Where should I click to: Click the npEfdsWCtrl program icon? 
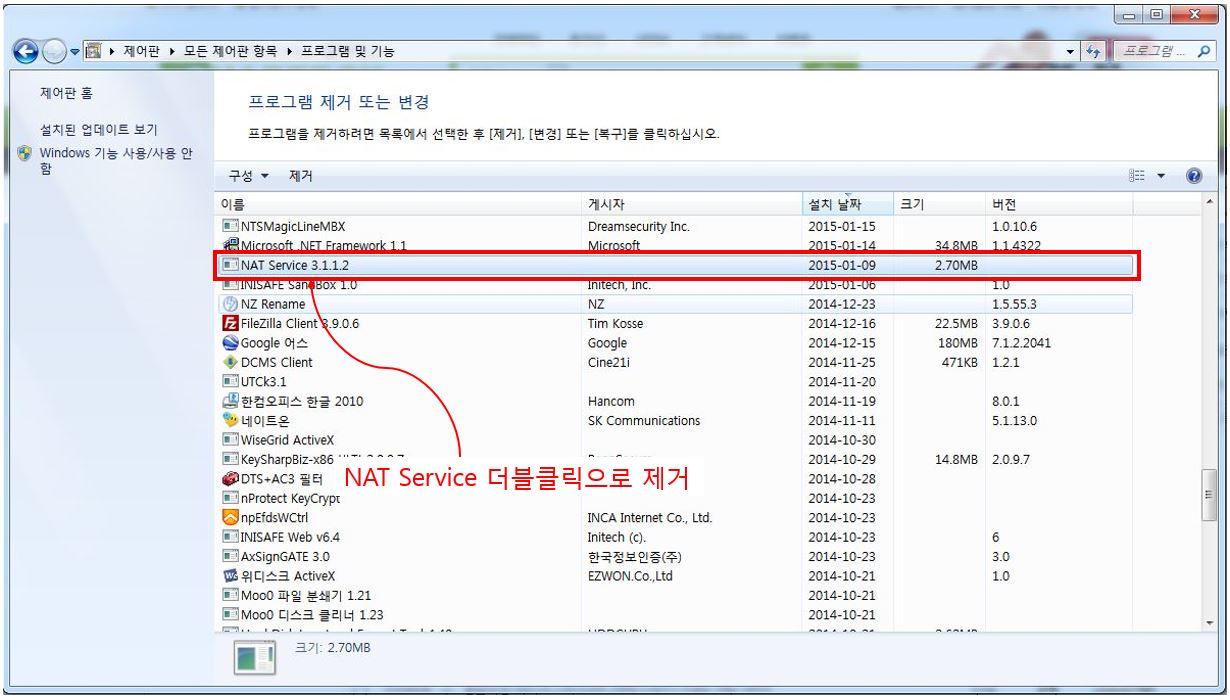[231, 518]
